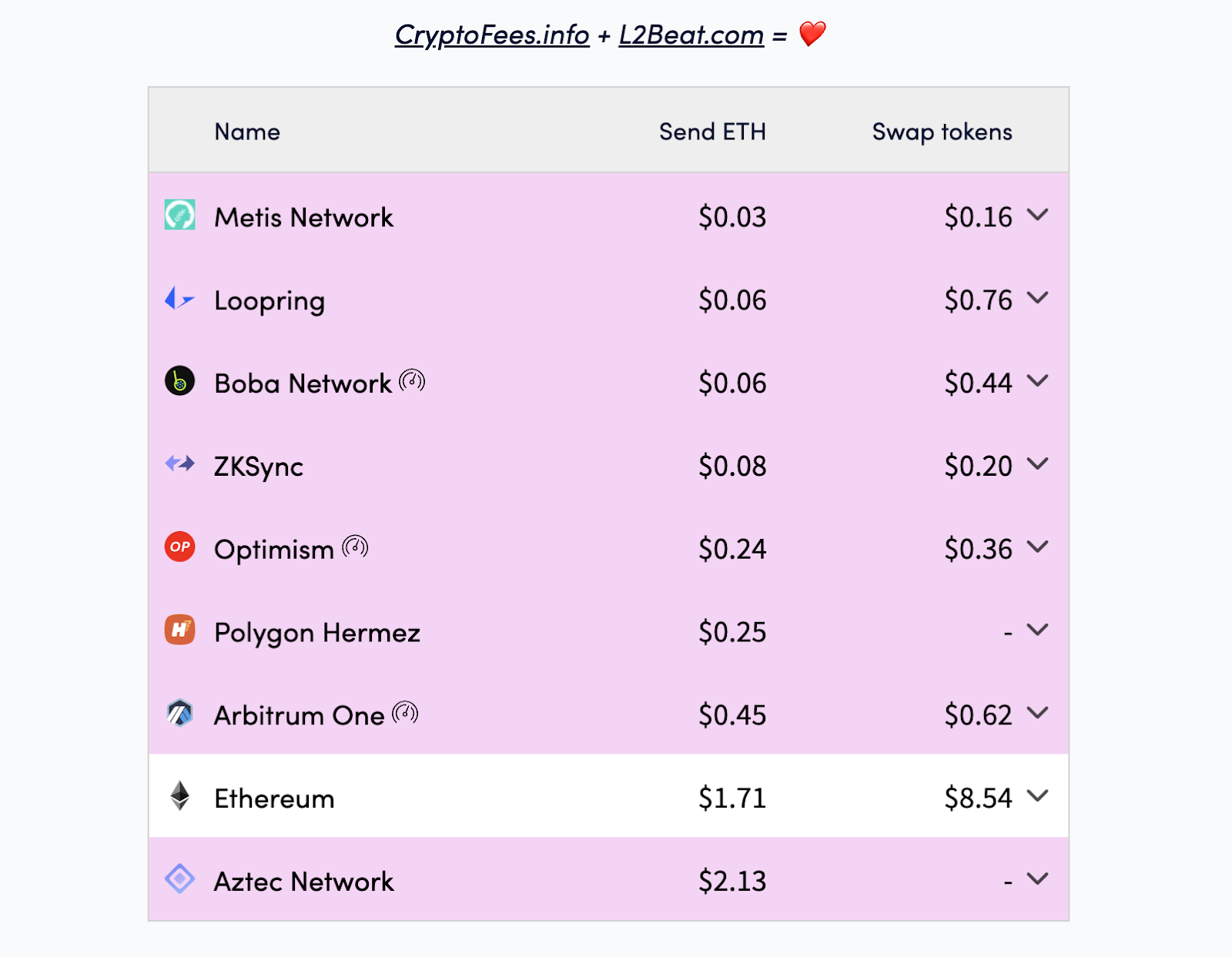The image size is (1232, 957).
Task: Click the Arbitrum One logo icon
Action: [179, 713]
